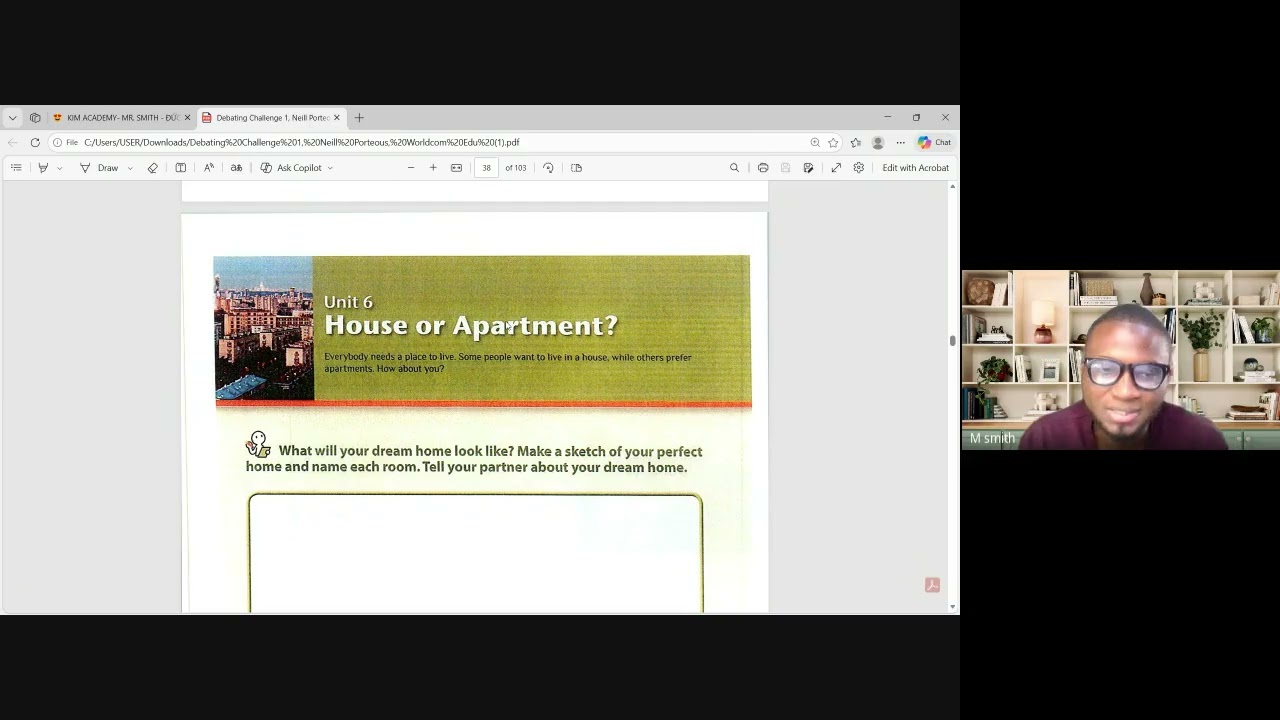Click the city skyline photo
The image size is (1280, 720).
coord(263,329)
